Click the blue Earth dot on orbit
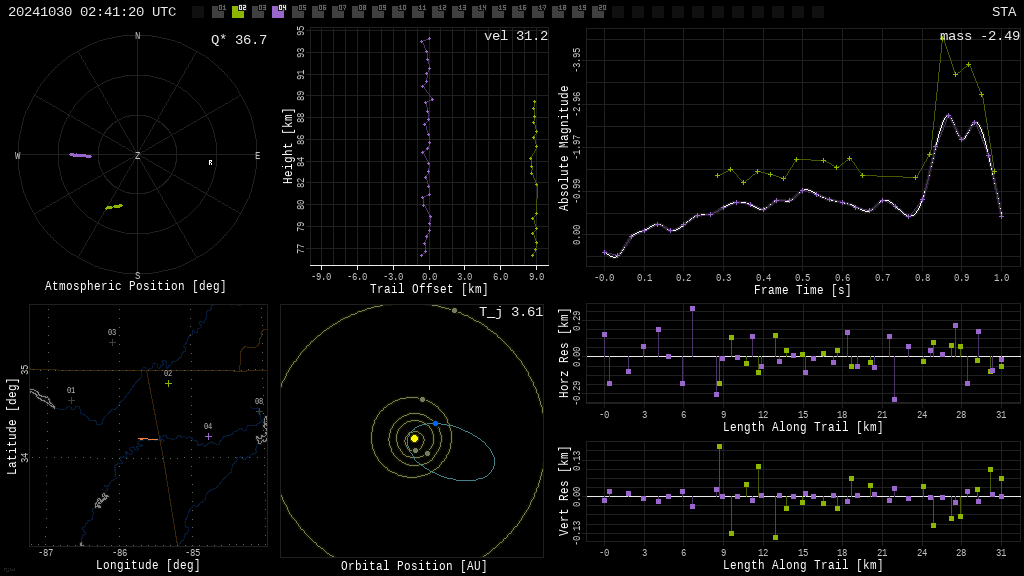This screenshot has width=1024, height=576. [436, 424]
